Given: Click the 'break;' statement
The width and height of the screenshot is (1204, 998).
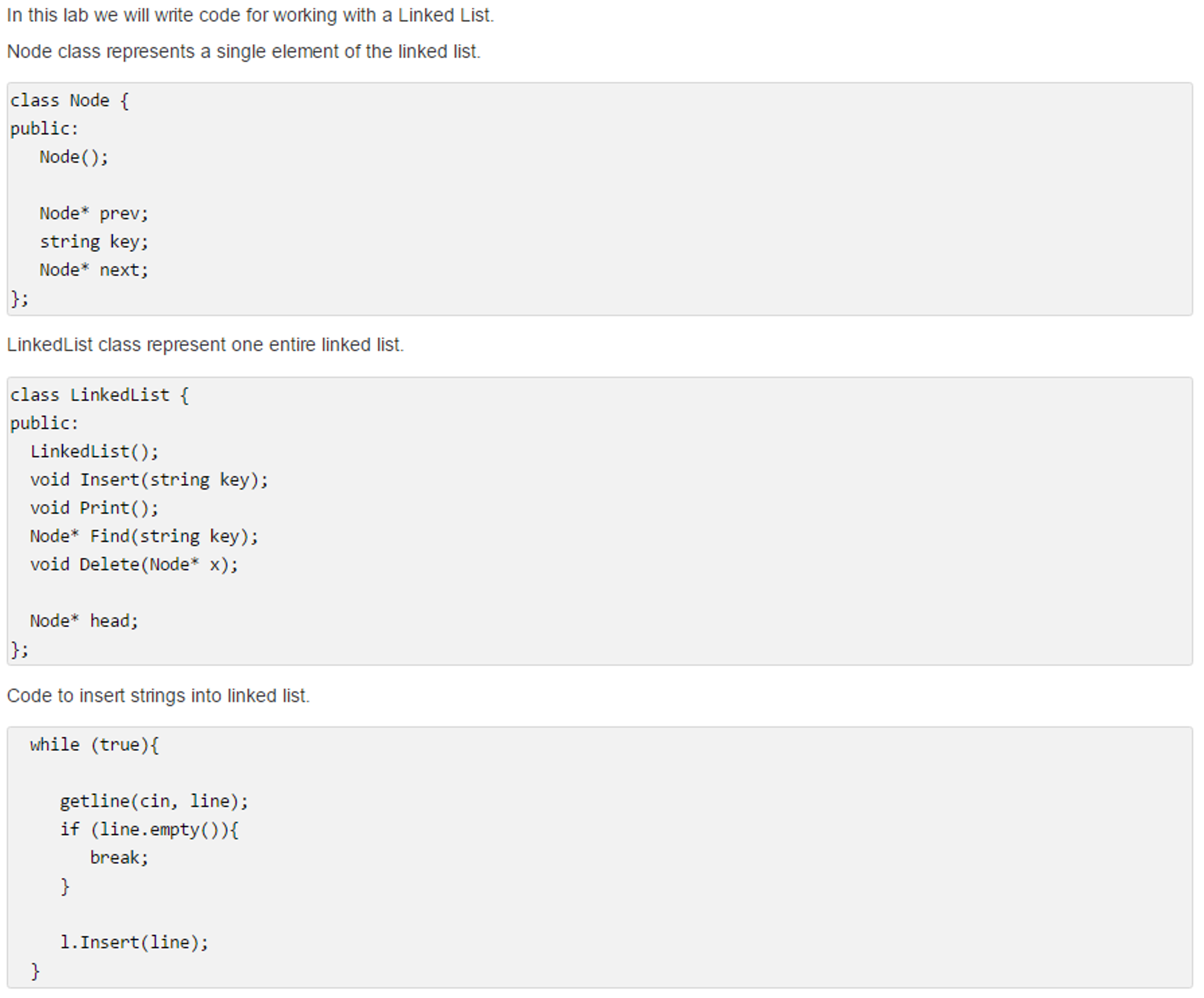Looking at the screenshot, I should (119, 857).
